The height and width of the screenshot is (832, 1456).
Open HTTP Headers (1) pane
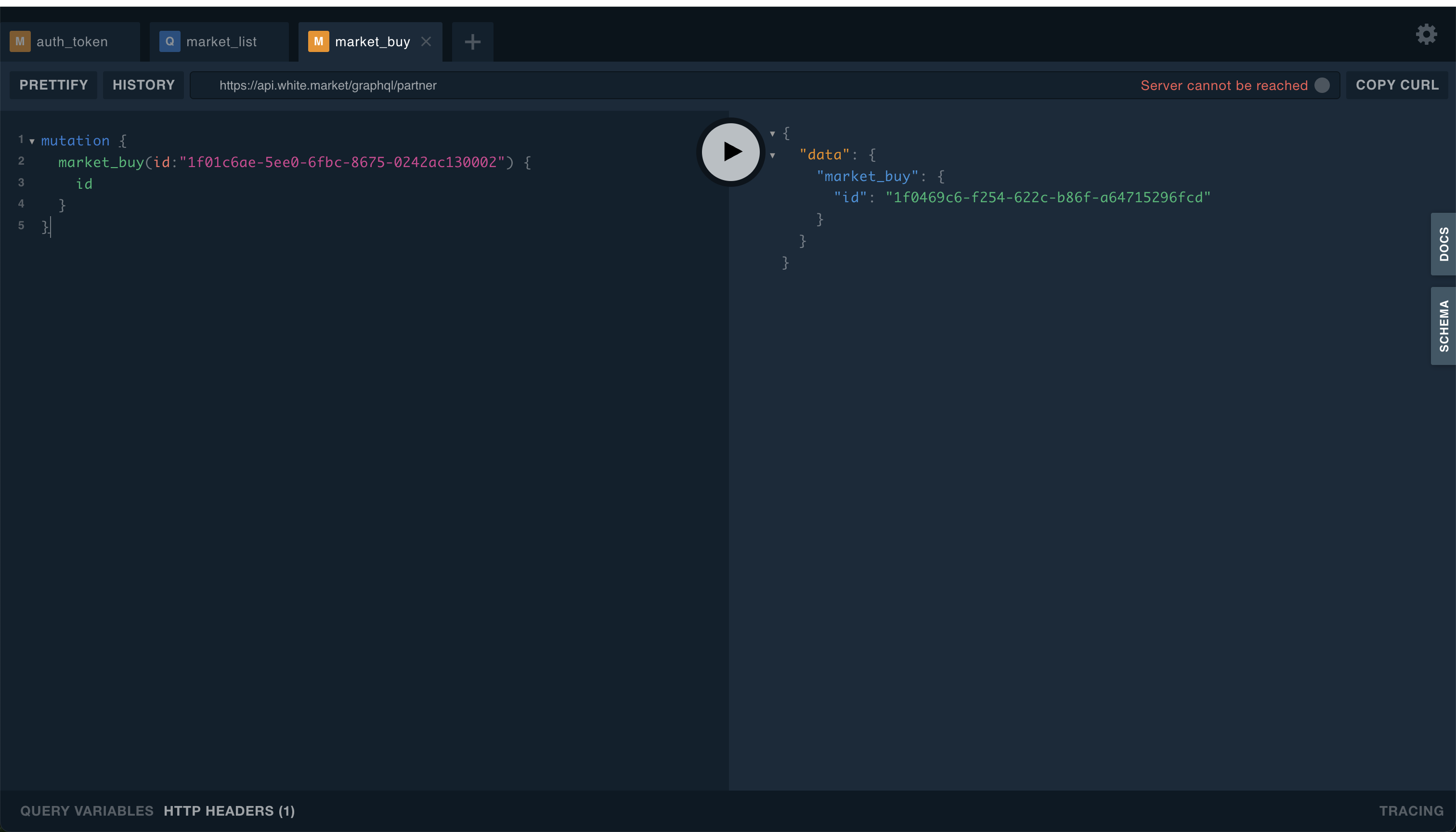click(x=229, y=811)
